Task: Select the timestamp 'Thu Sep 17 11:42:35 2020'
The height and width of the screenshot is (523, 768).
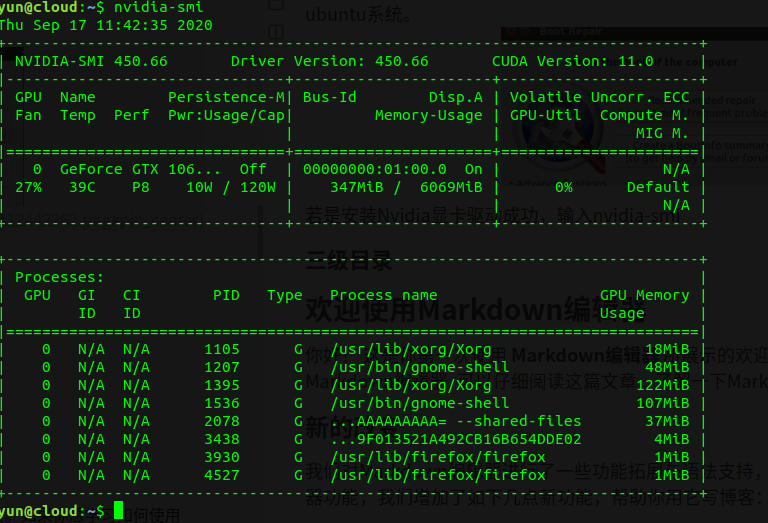Action: click(x=106, y=25)
